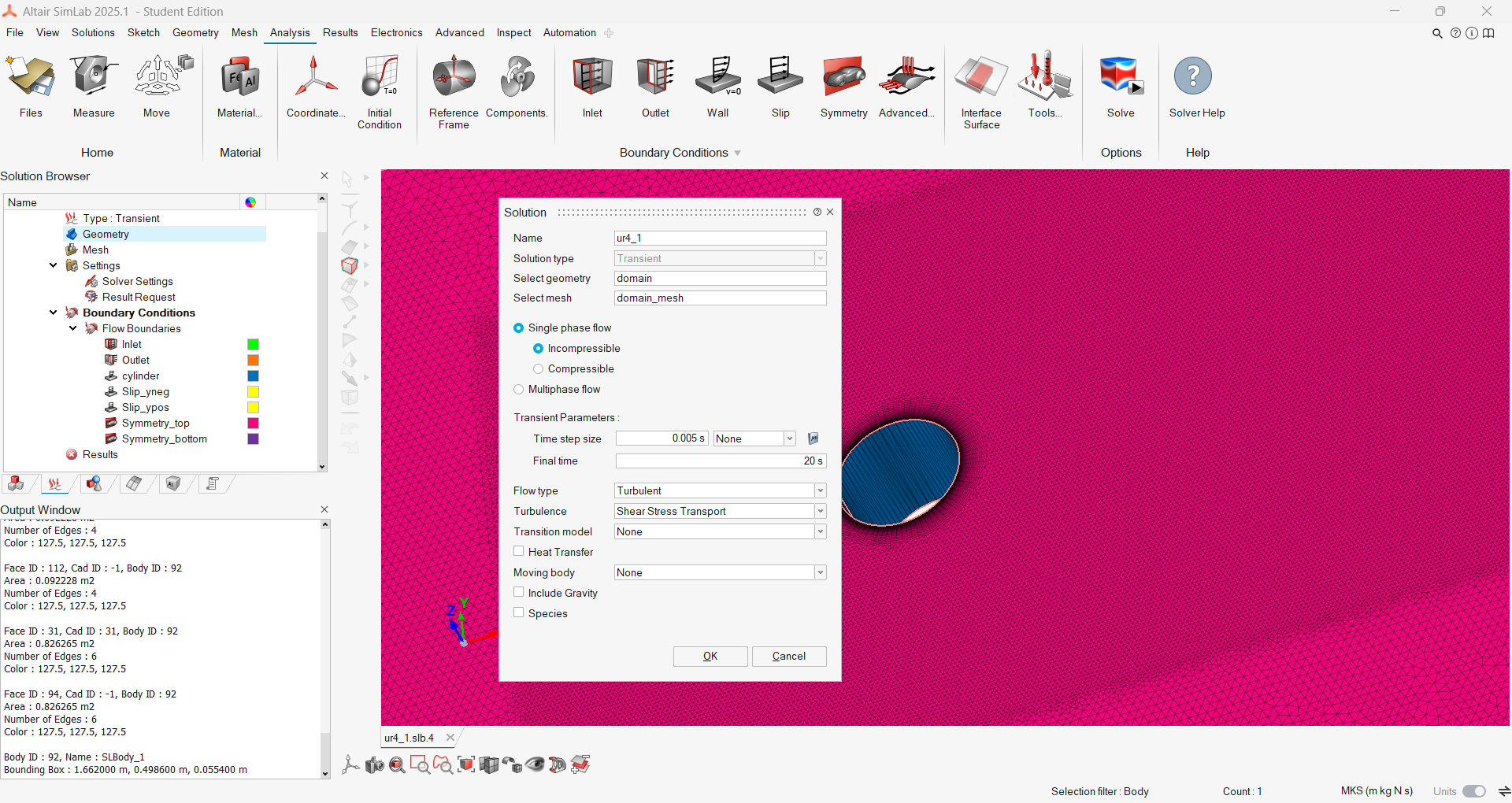Add a Slip boundary condition
Screen dimensions: 1512x803
point(780,86)
